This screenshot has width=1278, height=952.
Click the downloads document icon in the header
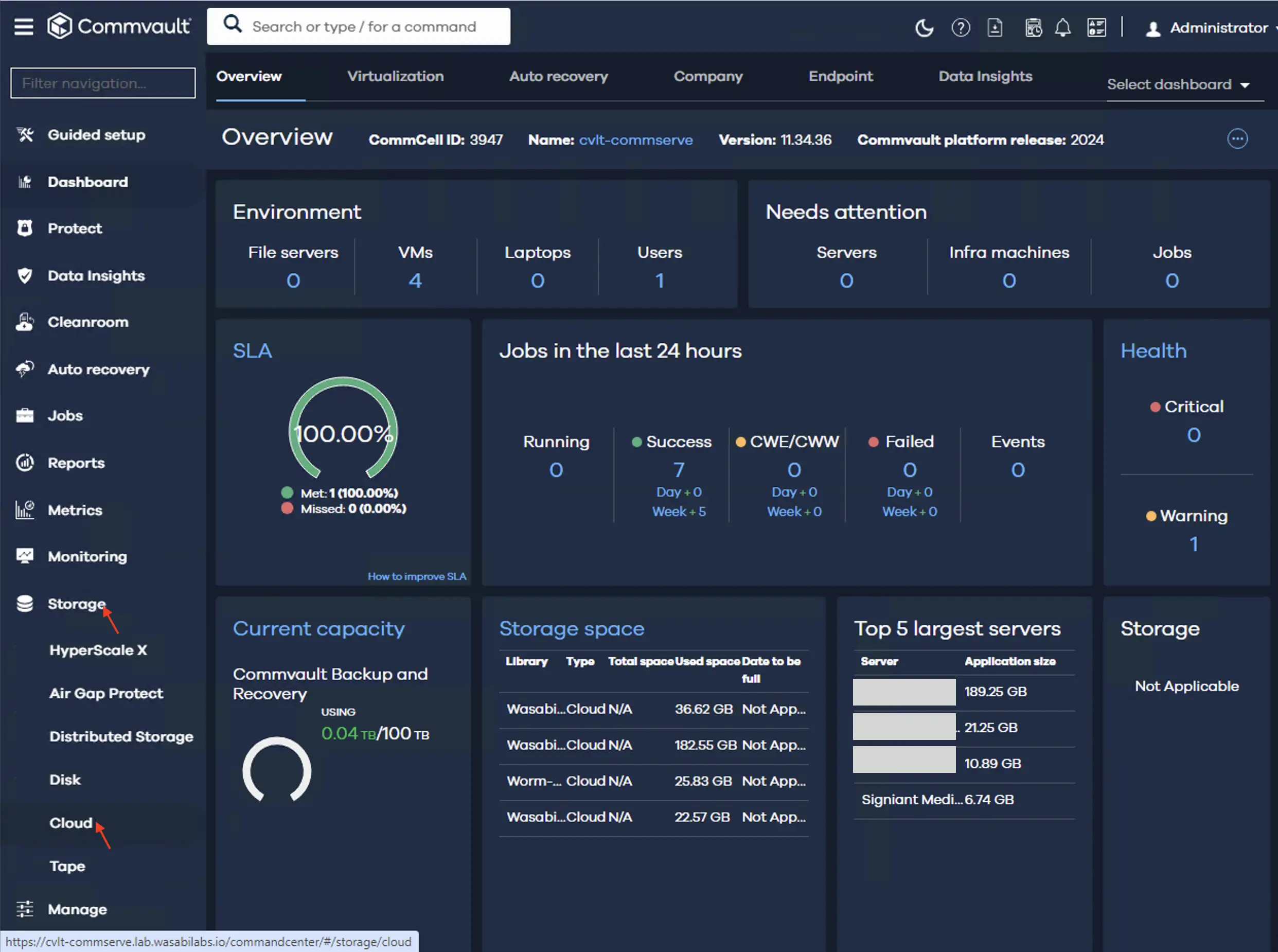(x=996, y=27)
